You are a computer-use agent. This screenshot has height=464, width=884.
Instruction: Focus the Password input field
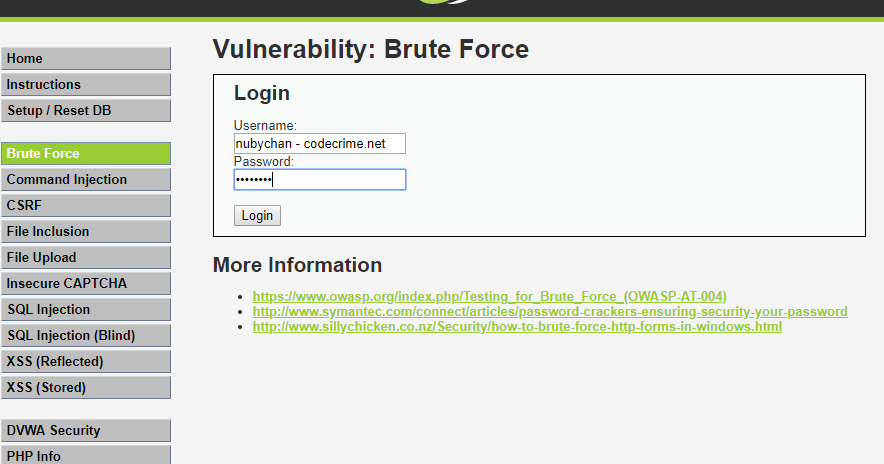[x=320, y=180]
